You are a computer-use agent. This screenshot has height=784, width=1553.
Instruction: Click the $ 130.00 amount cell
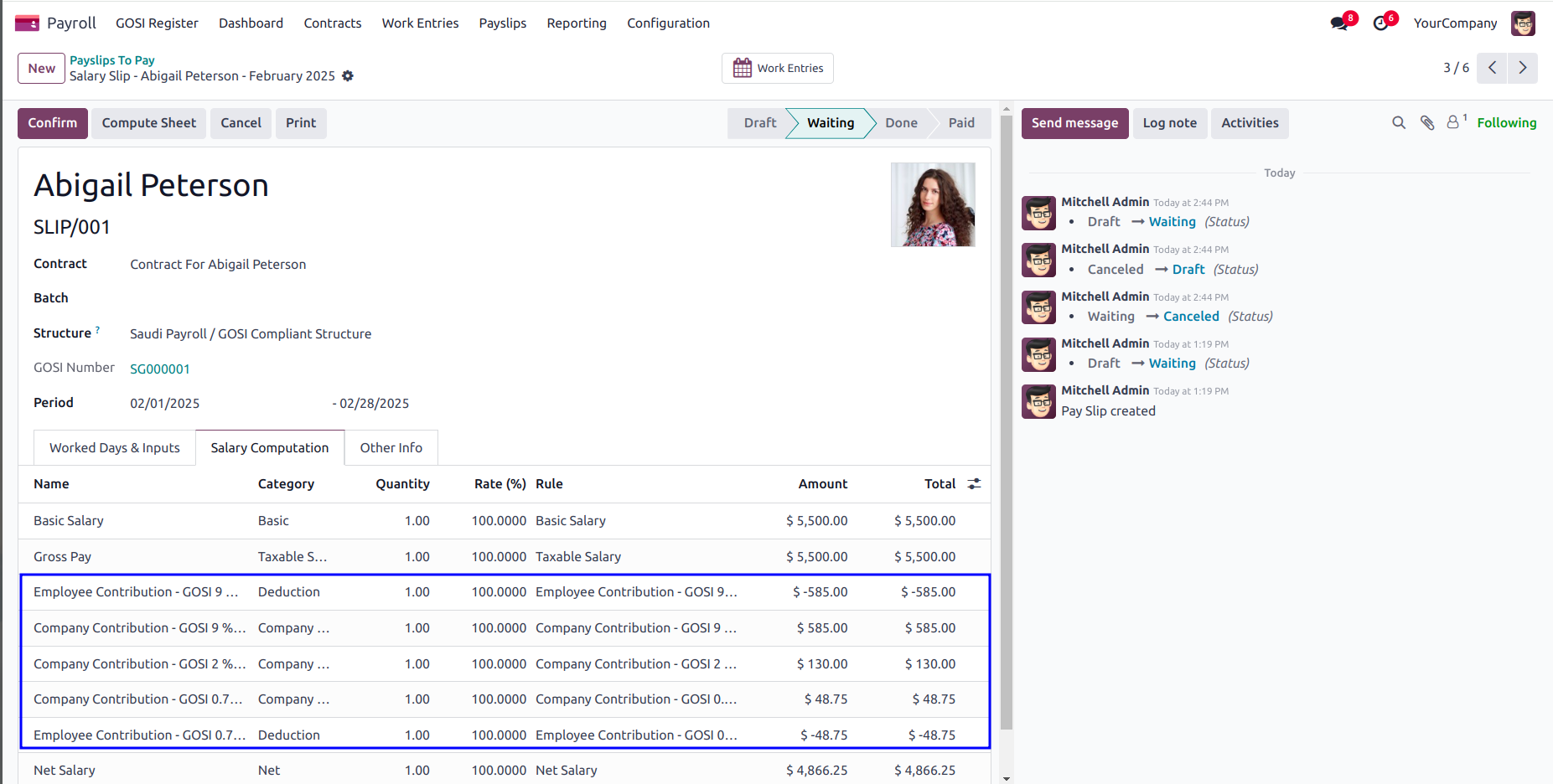click(x=822, y=664)
